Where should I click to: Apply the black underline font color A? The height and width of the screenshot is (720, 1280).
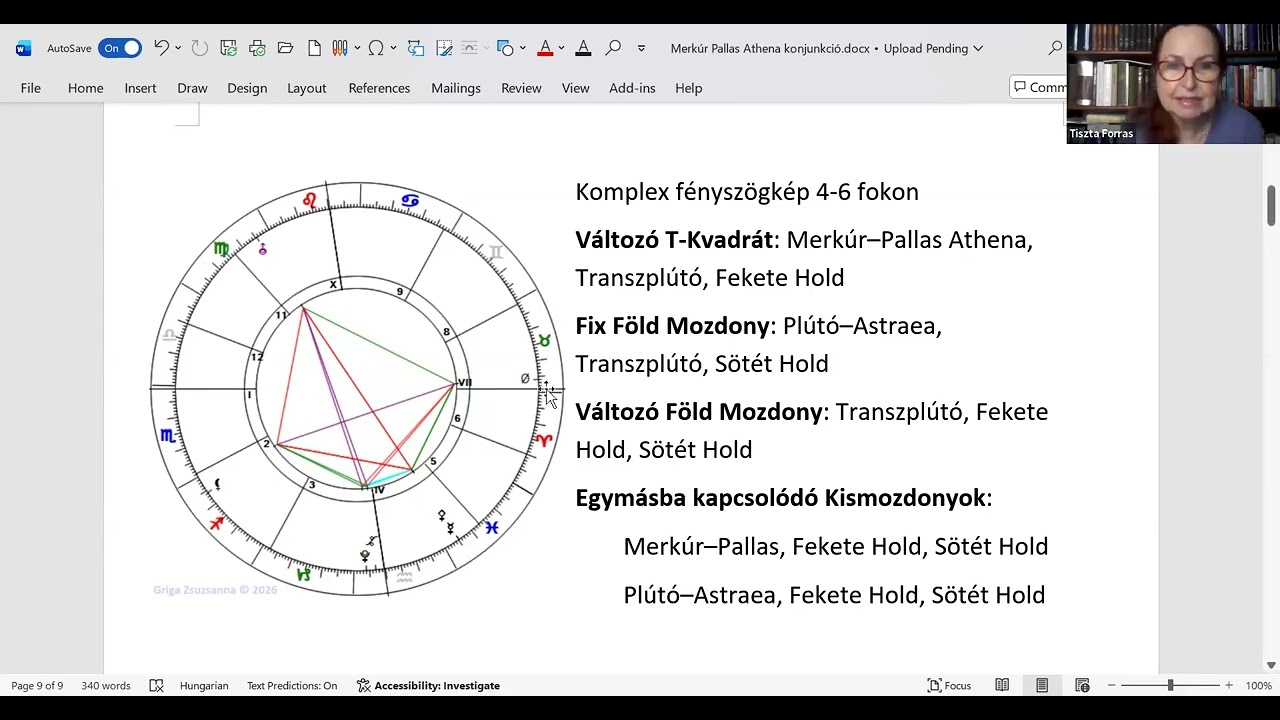tap(583, 48)
